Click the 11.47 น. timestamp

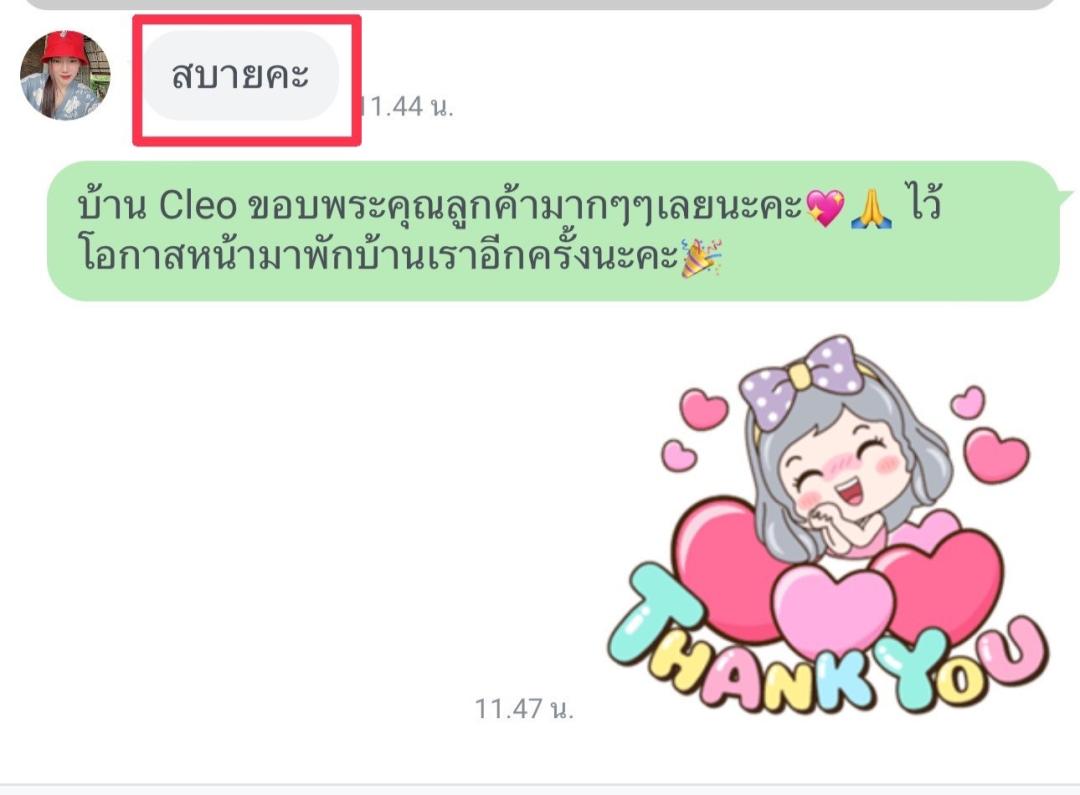524,709
